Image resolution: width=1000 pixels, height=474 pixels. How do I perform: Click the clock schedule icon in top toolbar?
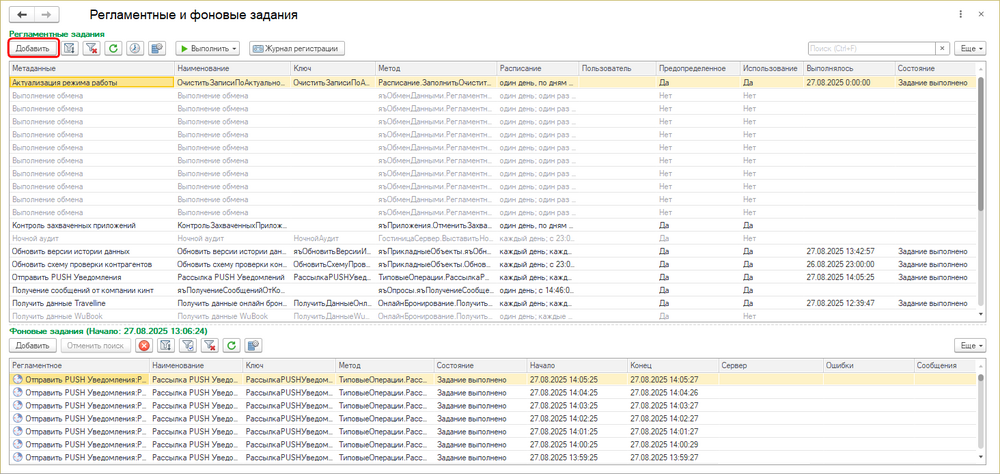[x=136, y=48]
